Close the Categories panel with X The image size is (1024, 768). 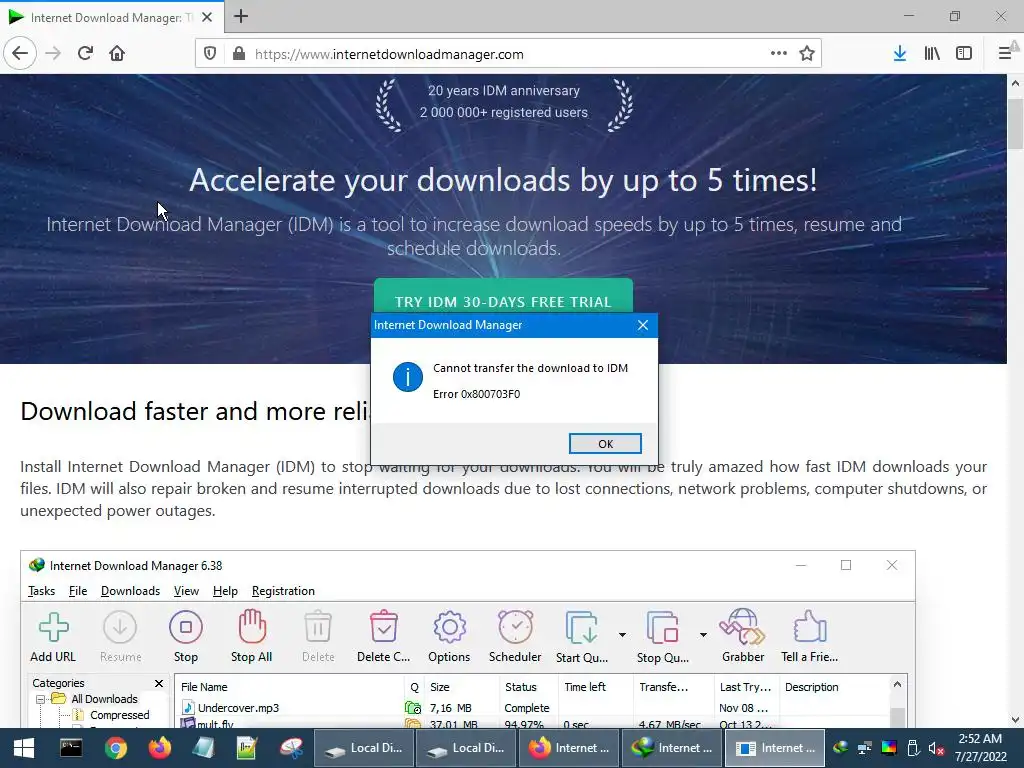pyautogui.click(x=159, y=683)
